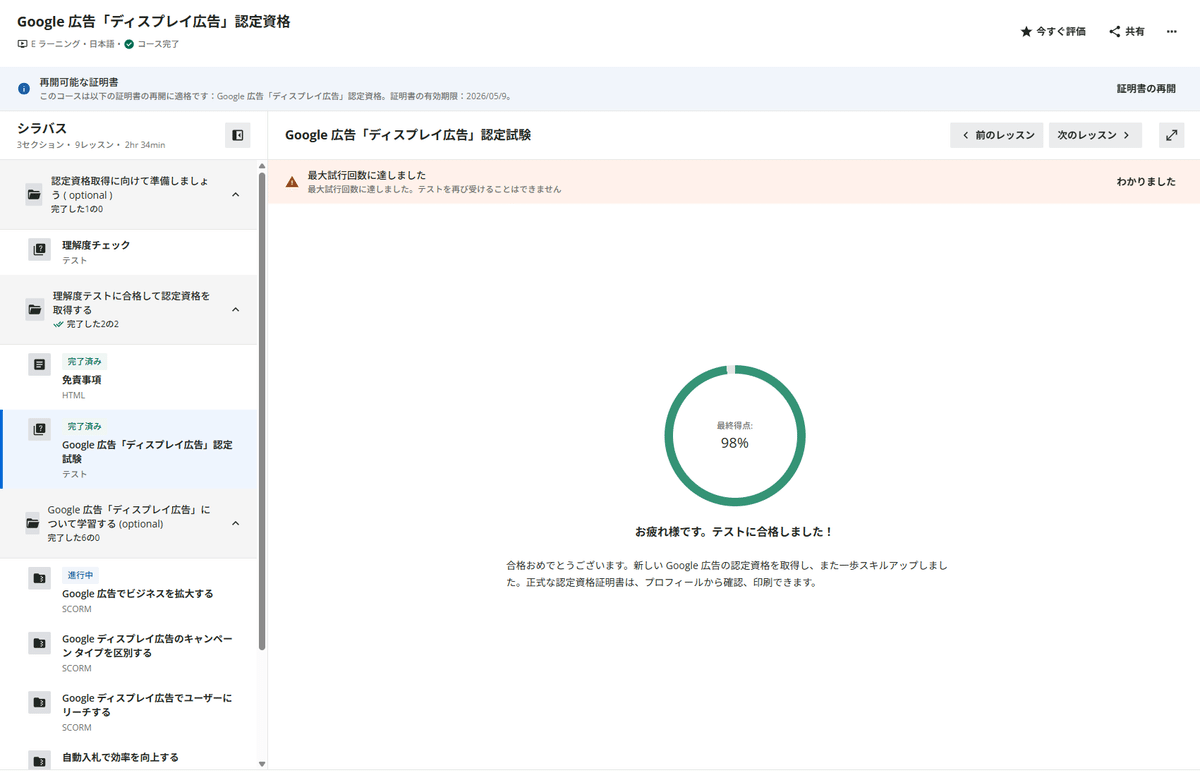1200x772 pixels.
Task: Click SCORM icon beside ユーザーにリーチする
Action: coord(39,703)
